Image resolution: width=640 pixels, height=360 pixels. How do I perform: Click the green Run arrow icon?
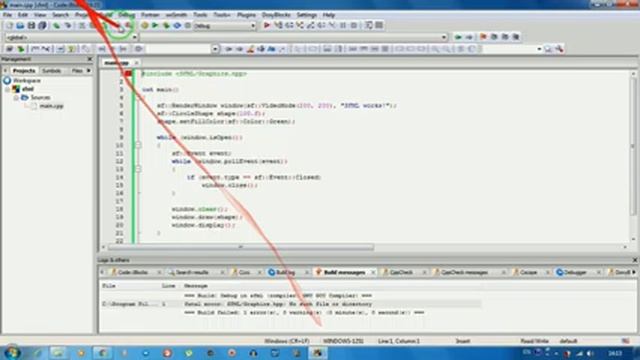[x=155, y=25]
